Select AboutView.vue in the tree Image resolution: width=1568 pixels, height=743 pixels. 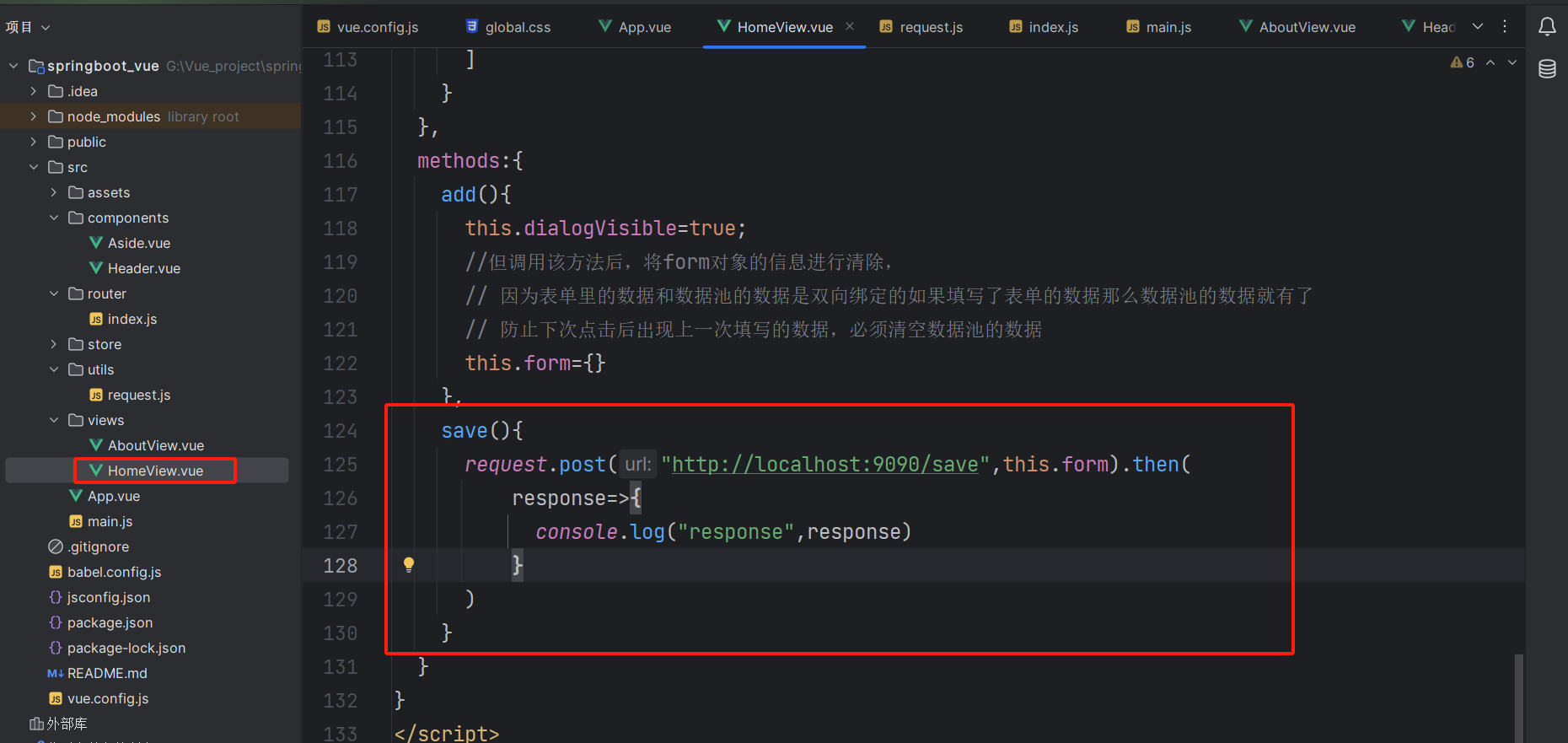pyautogui.click(x=147, y=445)
